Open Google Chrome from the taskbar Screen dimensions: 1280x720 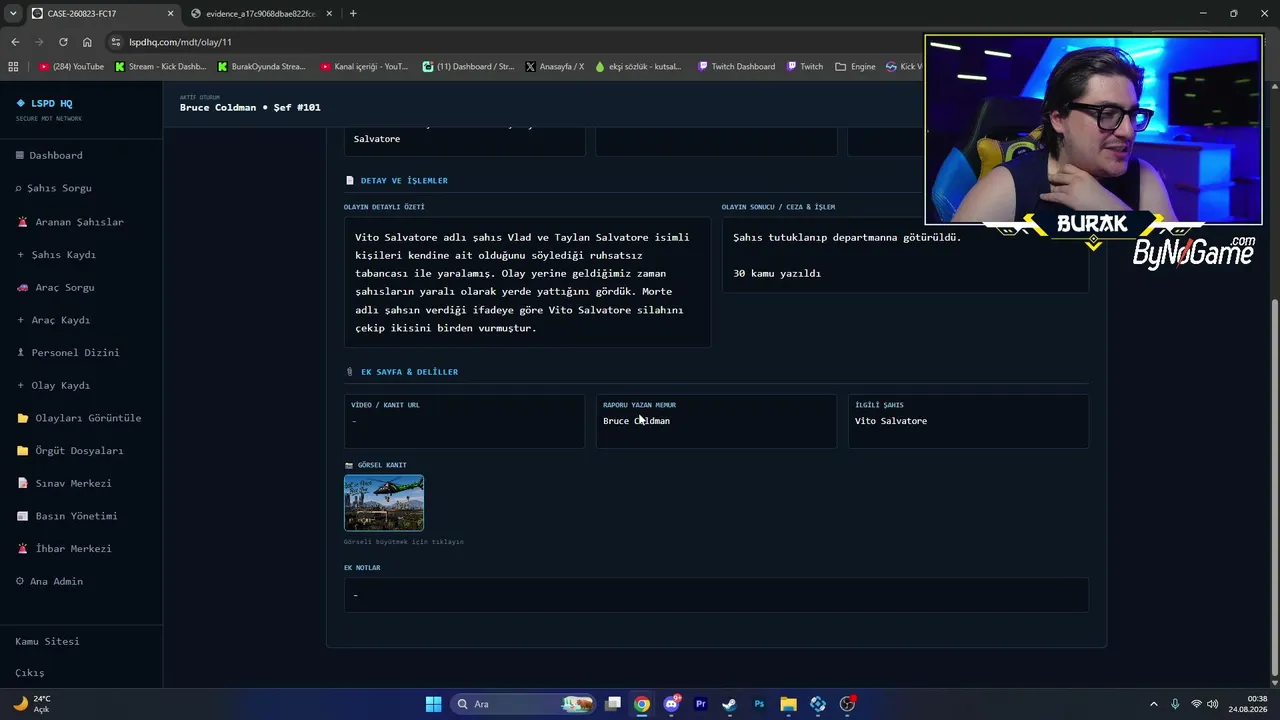[x=642, y=704]
